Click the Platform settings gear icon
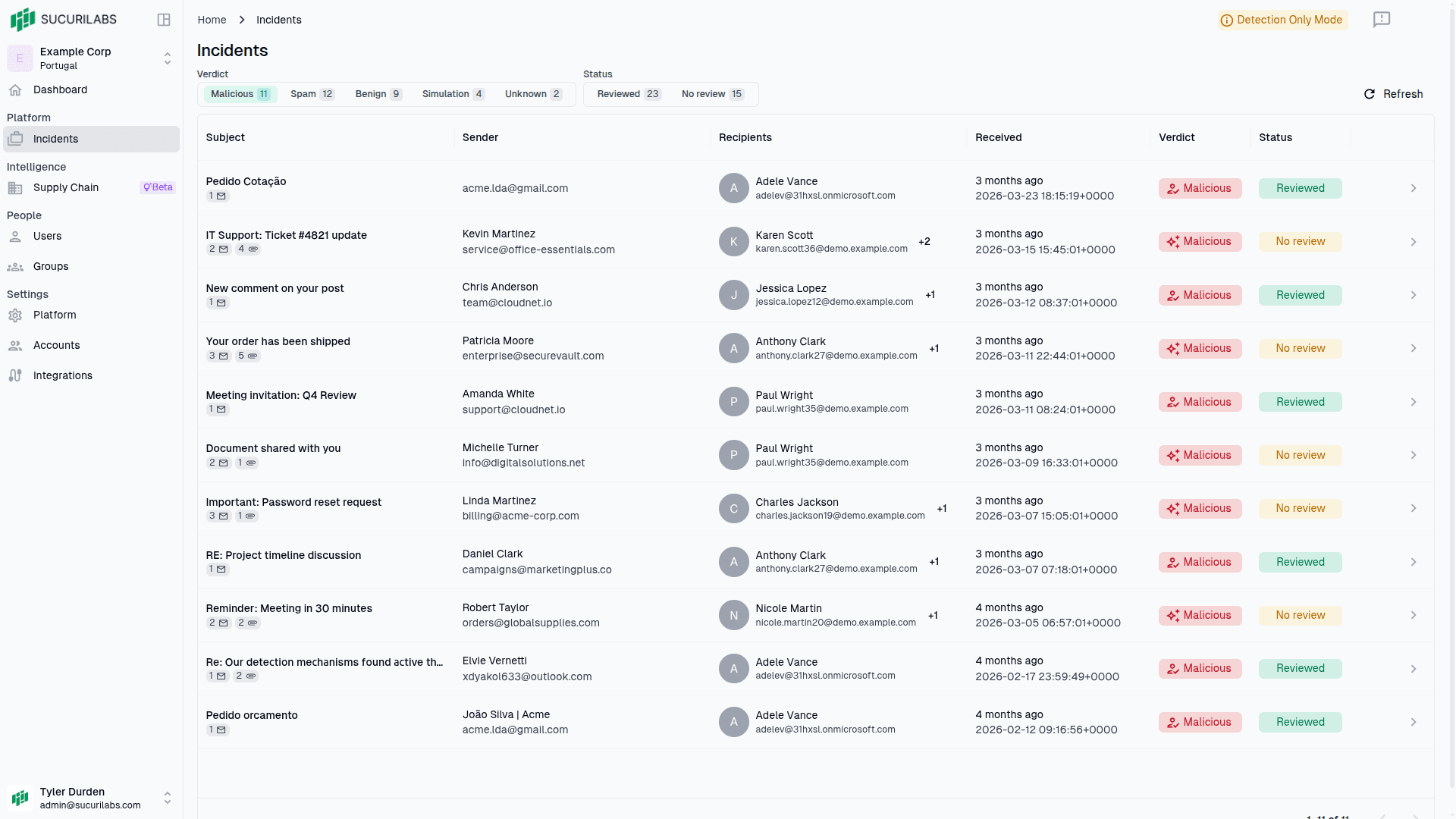Image resolution: width=1456 pixels, height=819 pixels. click(x=15, y=315)
